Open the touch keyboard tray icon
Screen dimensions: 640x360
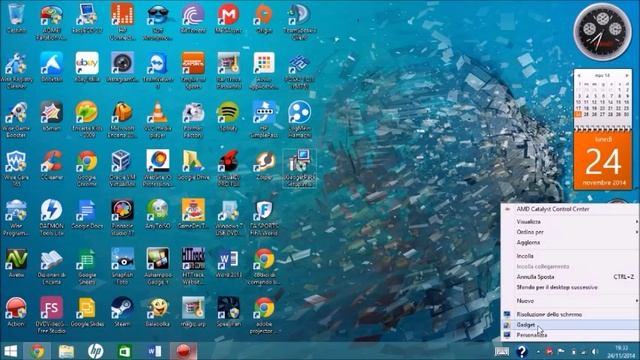(x=502, y=351)
